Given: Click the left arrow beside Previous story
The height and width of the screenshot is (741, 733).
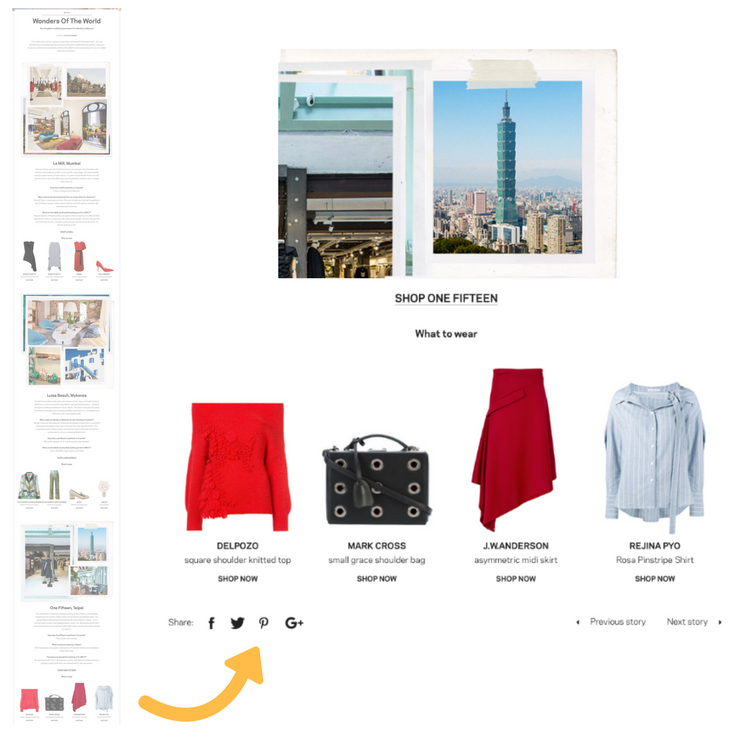Looking at the screenshot, I should click(x=578, y=622).
